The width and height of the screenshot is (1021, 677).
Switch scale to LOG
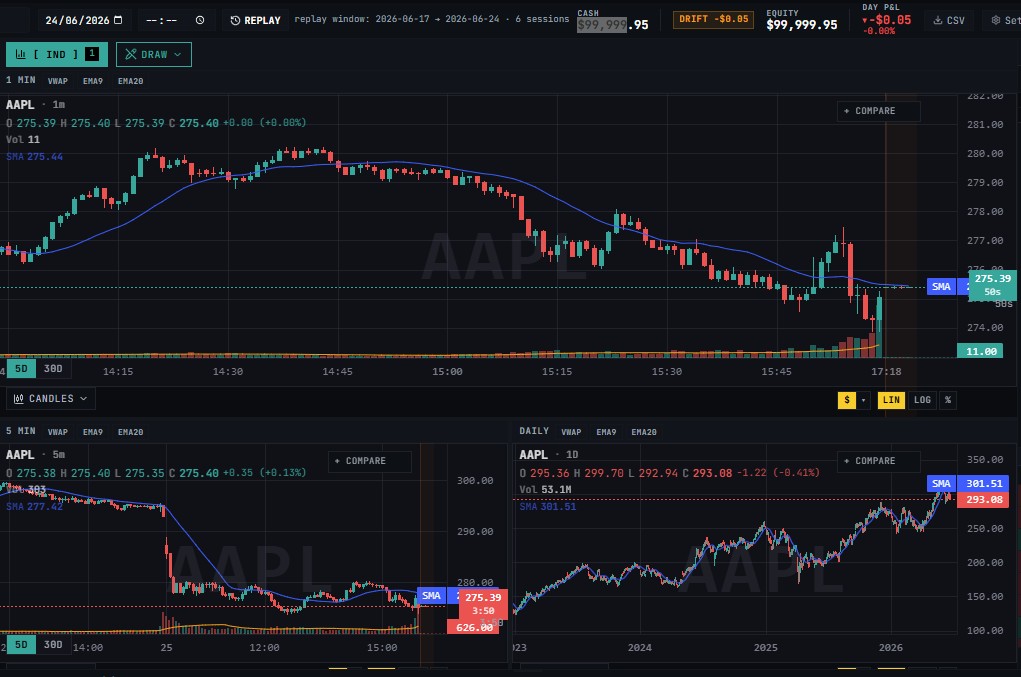922,400
